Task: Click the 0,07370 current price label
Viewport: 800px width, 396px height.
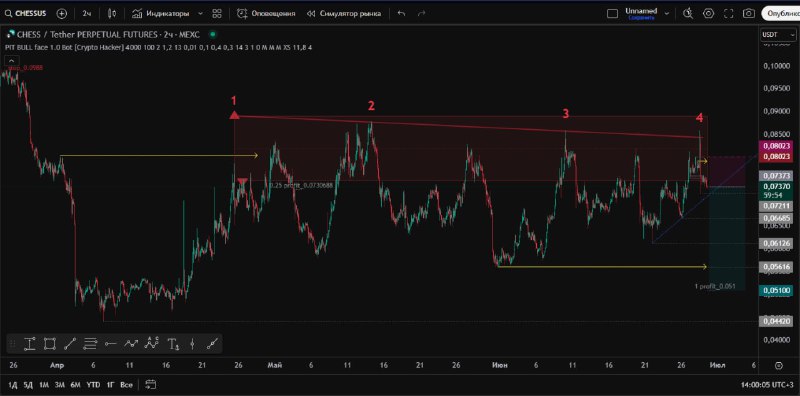Action: click(776, 187)
